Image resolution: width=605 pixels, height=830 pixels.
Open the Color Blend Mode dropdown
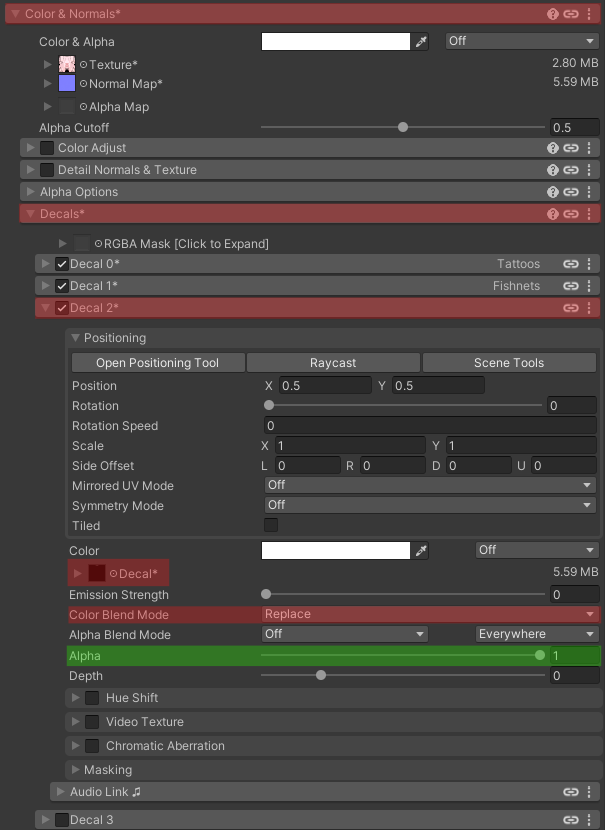(430, 615)
